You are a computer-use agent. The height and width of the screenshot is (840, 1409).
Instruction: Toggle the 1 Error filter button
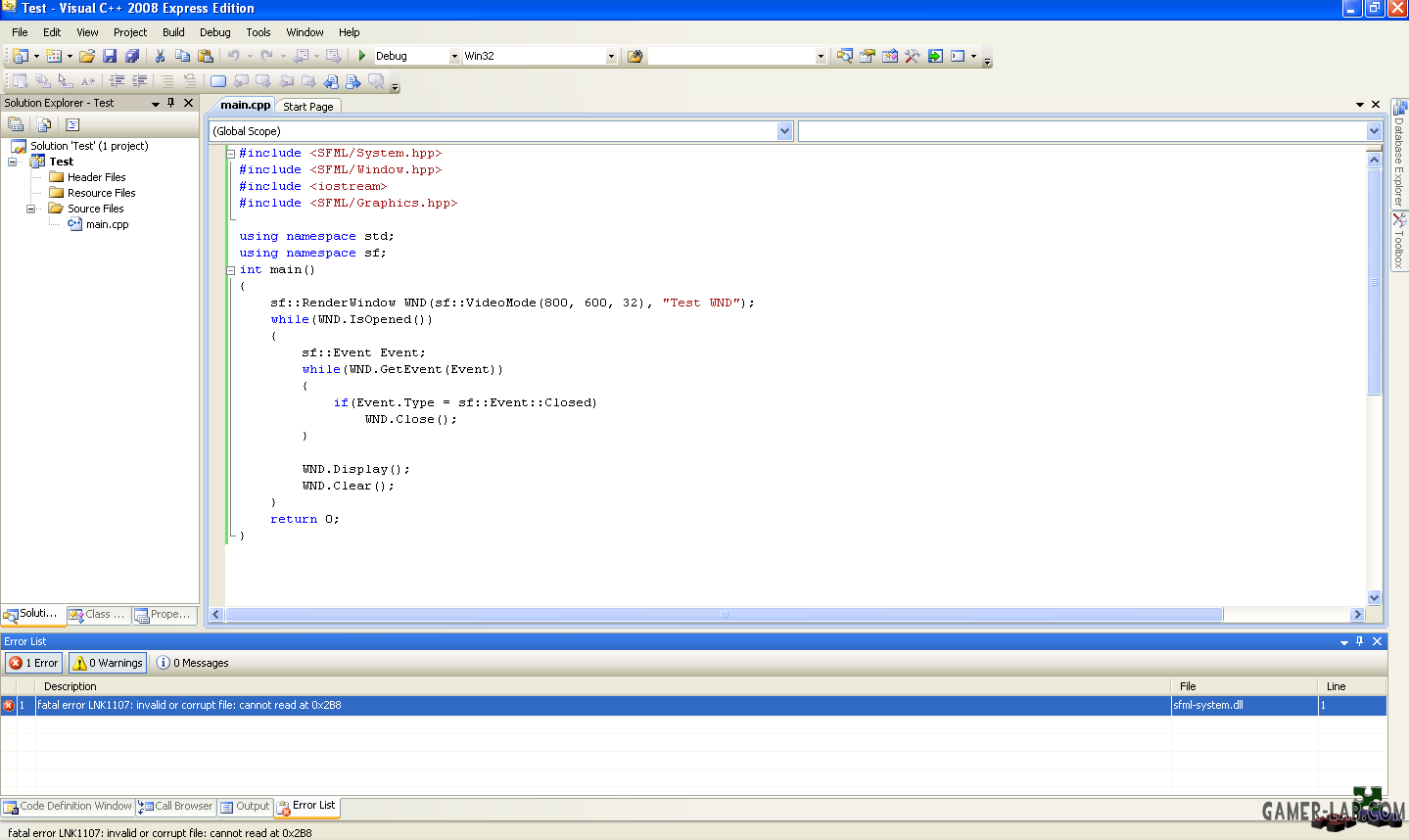(34, 663)
